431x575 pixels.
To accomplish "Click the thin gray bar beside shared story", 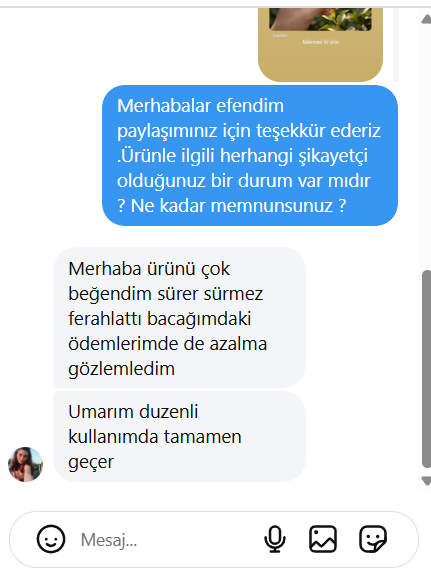I will coord(395,45).
